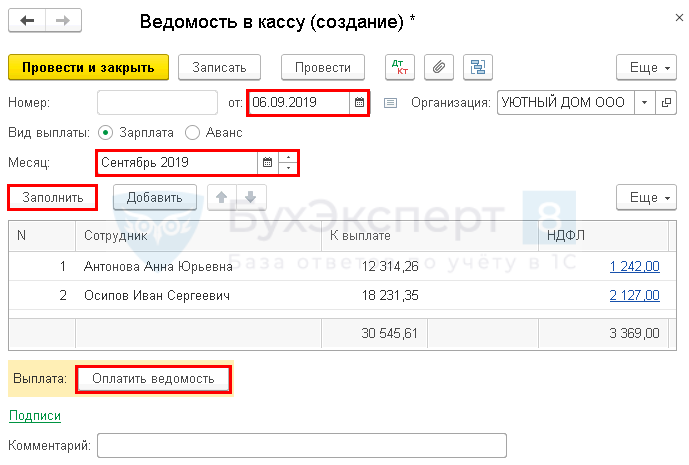Screen dimensions: 689x465
Task: Click the Записать button
Action: [219, 67]
